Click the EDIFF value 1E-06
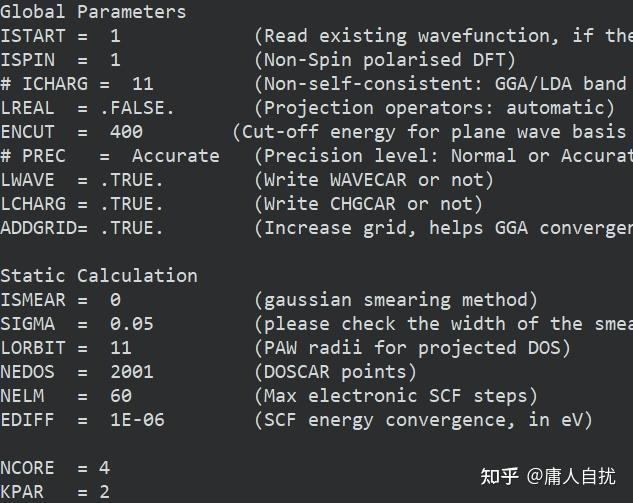 137,420
